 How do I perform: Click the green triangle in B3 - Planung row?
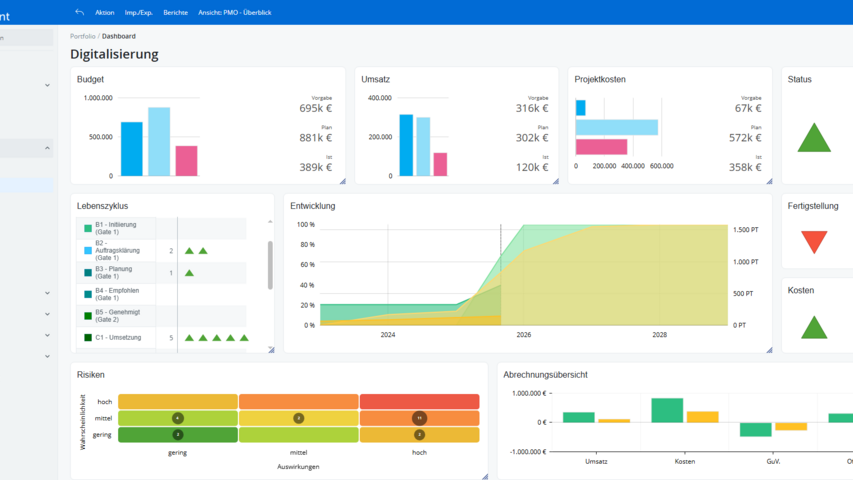[189, 273]
